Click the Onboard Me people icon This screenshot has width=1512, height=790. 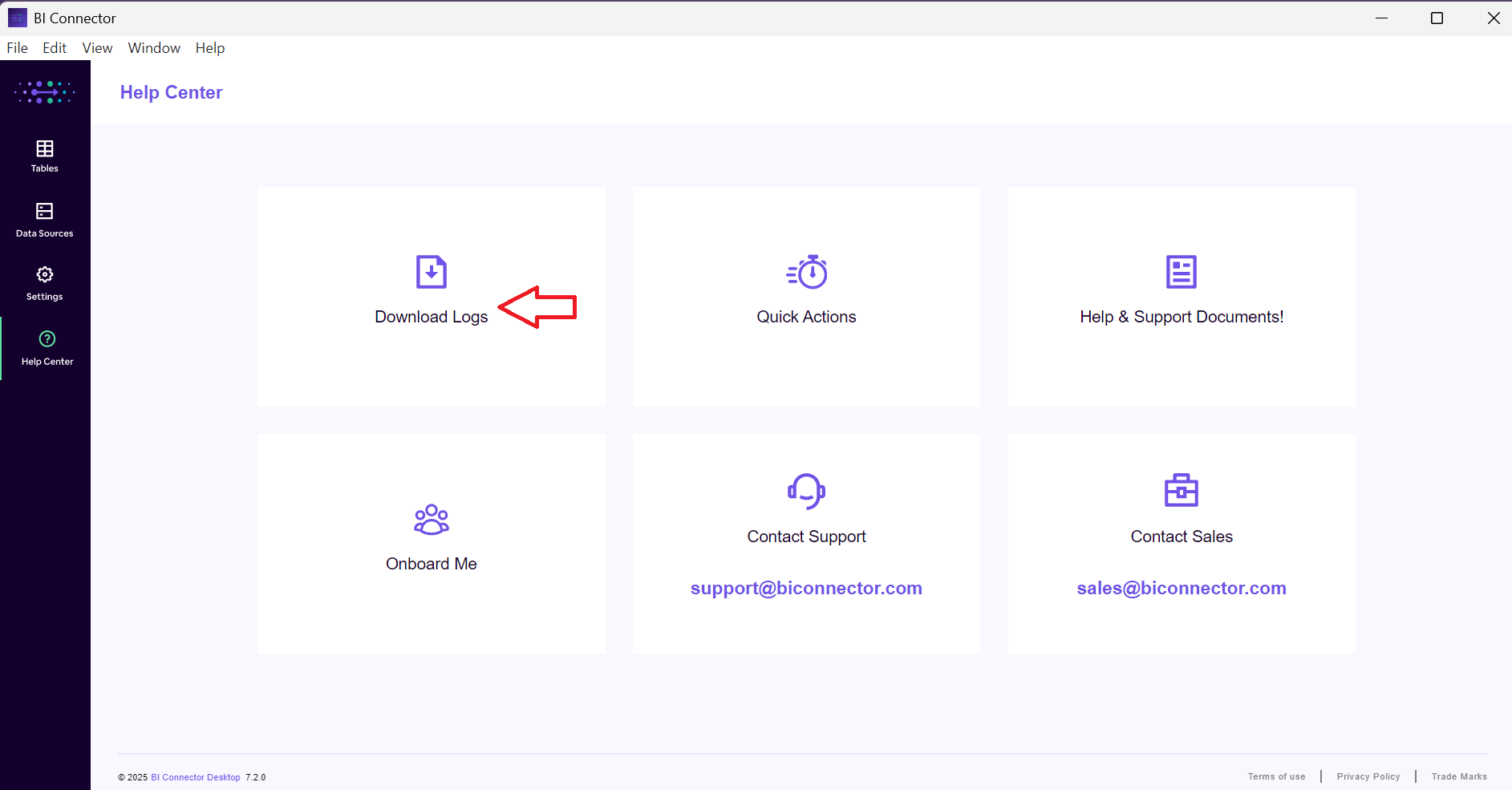pyautogui.click(x=432, y=520)
